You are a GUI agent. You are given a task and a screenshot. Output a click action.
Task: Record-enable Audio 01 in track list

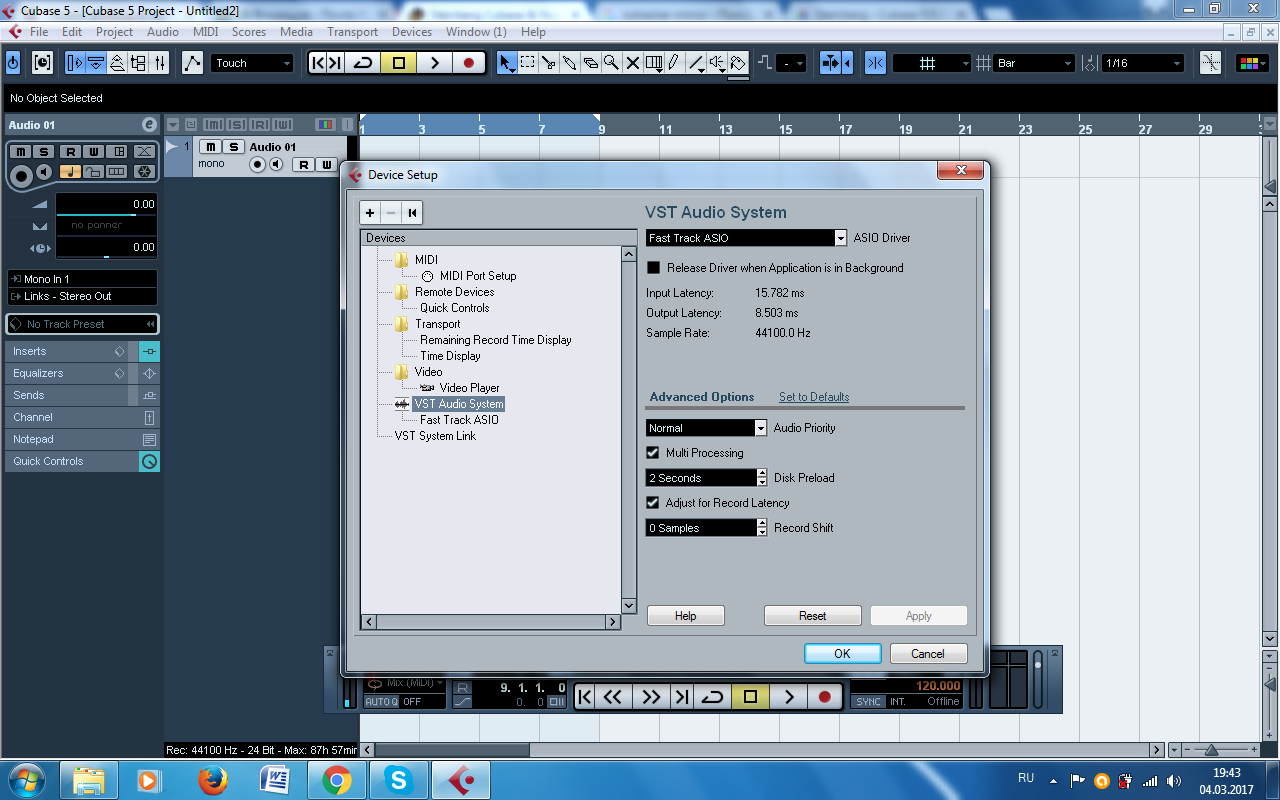pos(257,164)
